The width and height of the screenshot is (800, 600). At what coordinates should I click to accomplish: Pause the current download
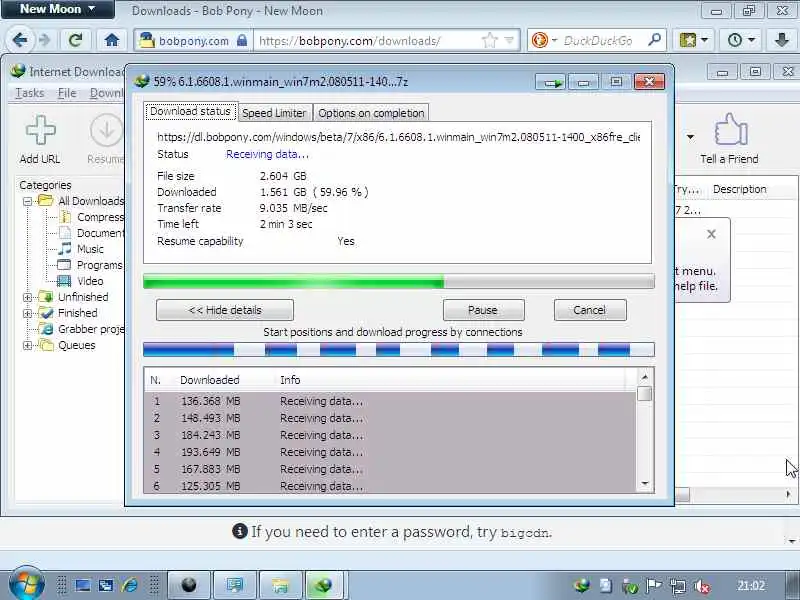pos(483,310)
